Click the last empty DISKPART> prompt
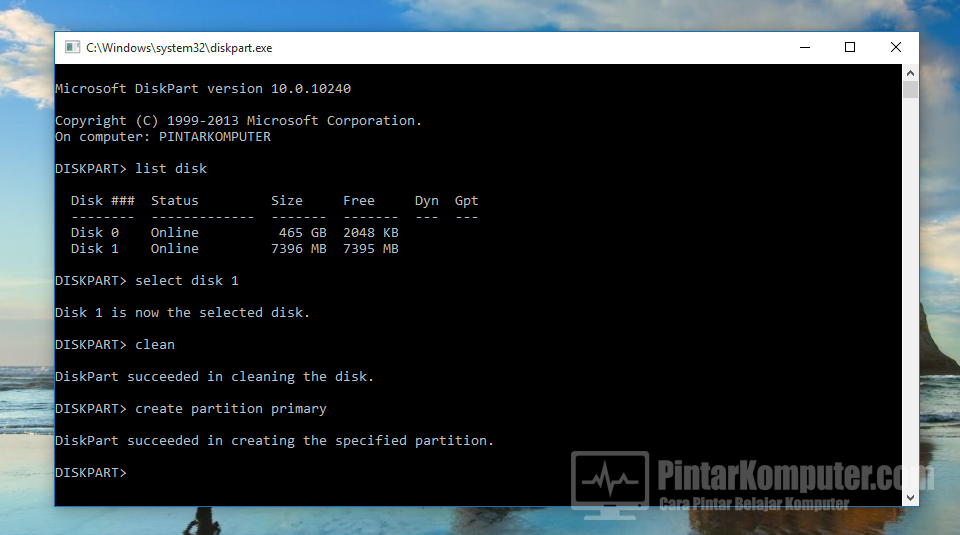 91,473
